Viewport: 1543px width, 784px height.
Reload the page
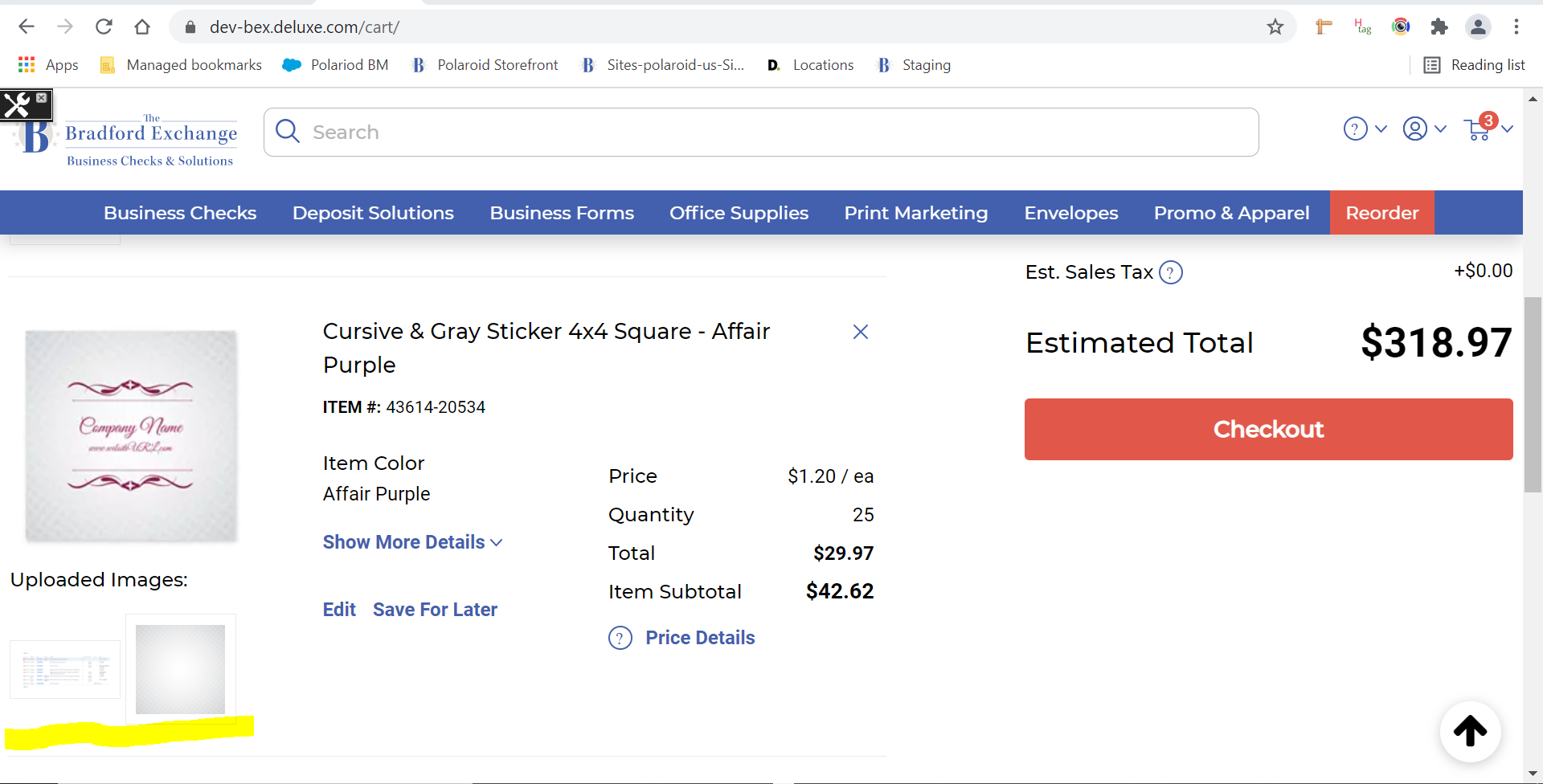104,27
